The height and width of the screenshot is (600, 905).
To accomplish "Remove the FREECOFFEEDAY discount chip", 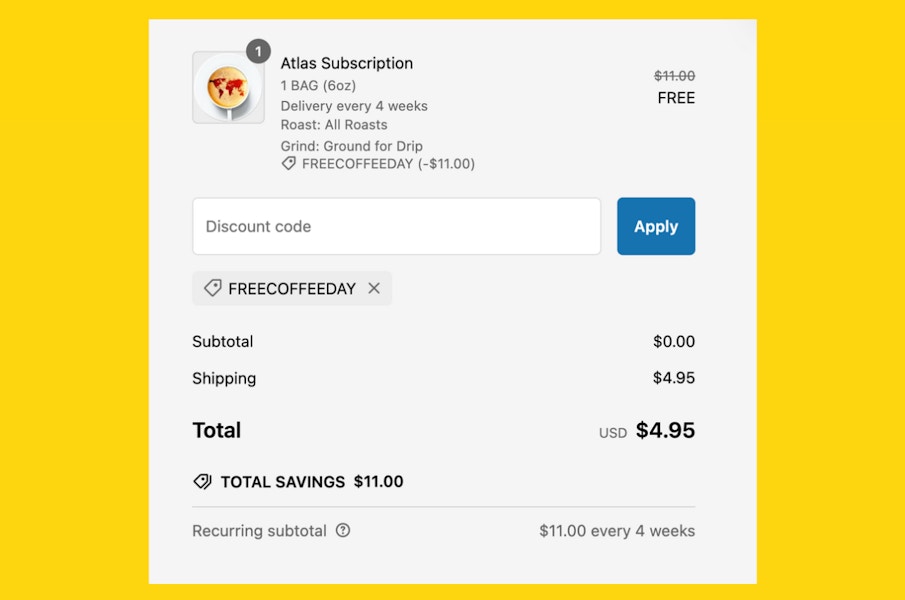I will [374, 288].
